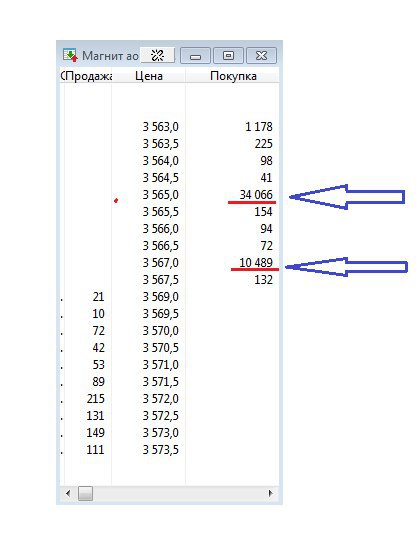Select price 3 569,5
Screen dimensions: 416x538
click(x=161, y=314)
